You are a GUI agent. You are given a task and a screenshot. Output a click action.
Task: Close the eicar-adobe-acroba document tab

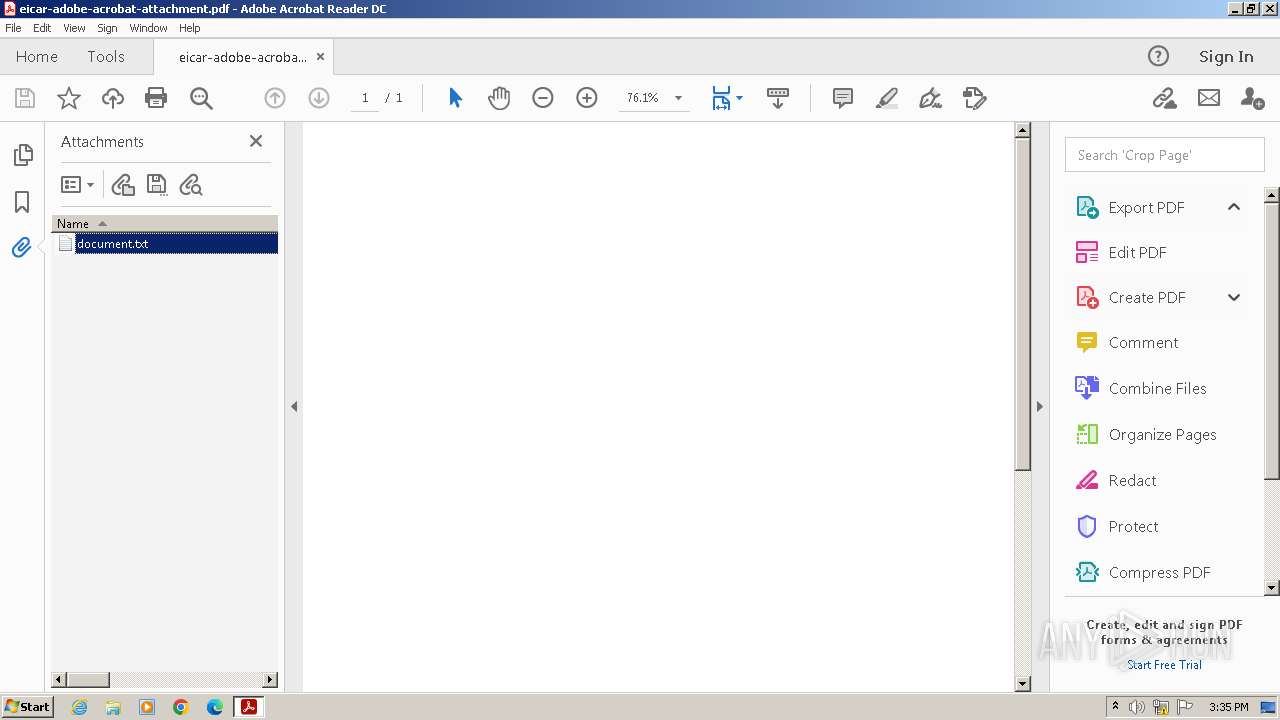(320, 57)
